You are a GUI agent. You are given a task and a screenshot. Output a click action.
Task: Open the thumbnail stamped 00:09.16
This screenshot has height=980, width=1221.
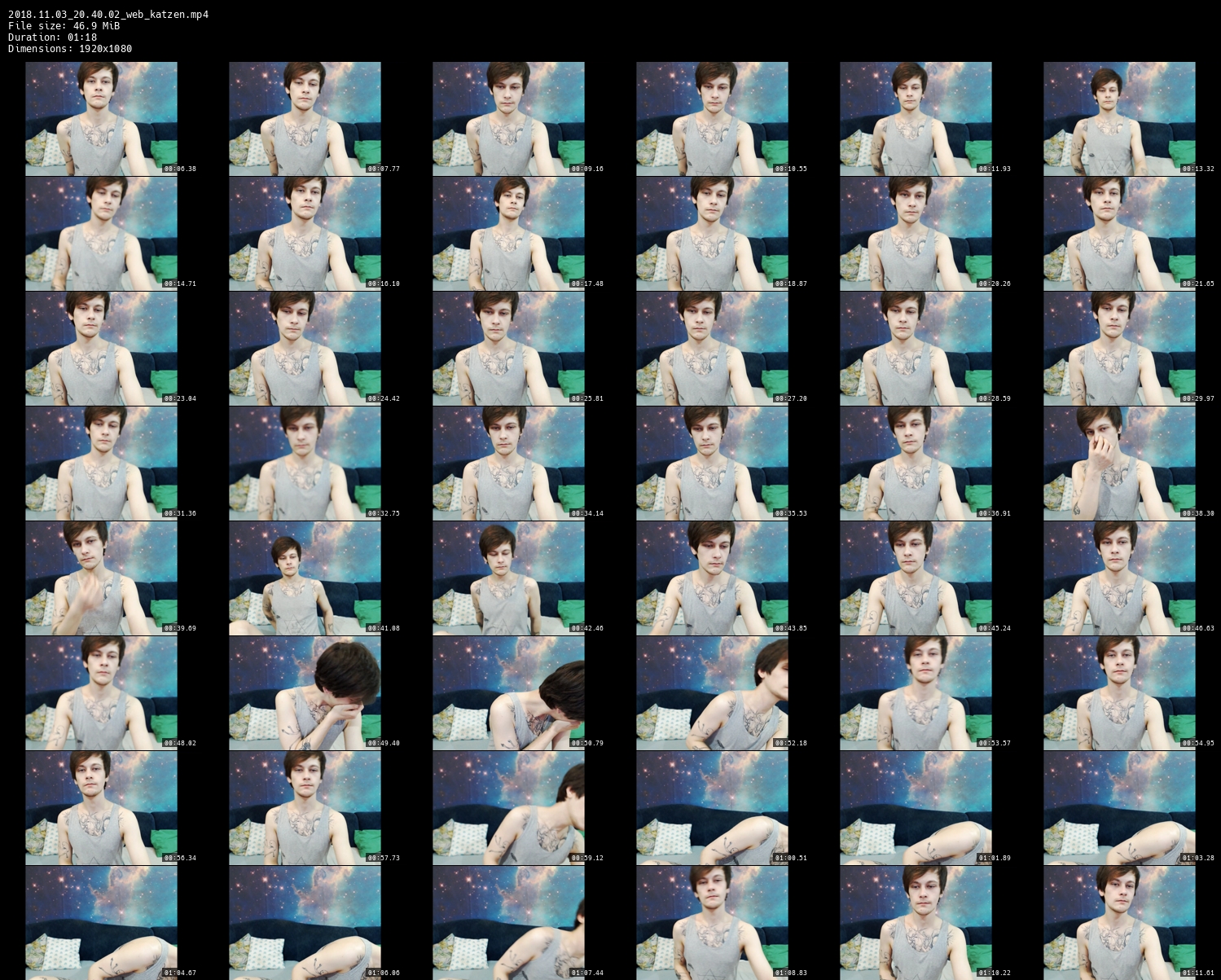(508, 119)
